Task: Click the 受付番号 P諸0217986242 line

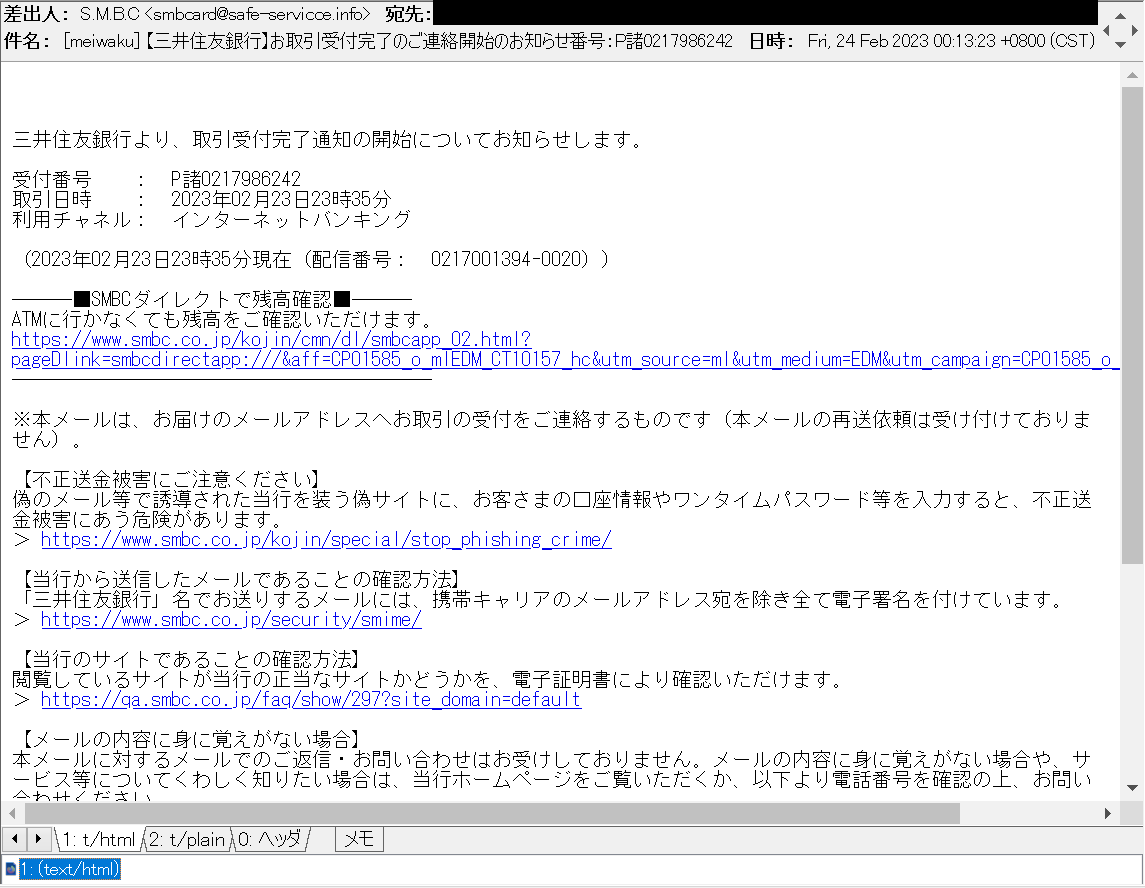Action: [x=156, y=179]
